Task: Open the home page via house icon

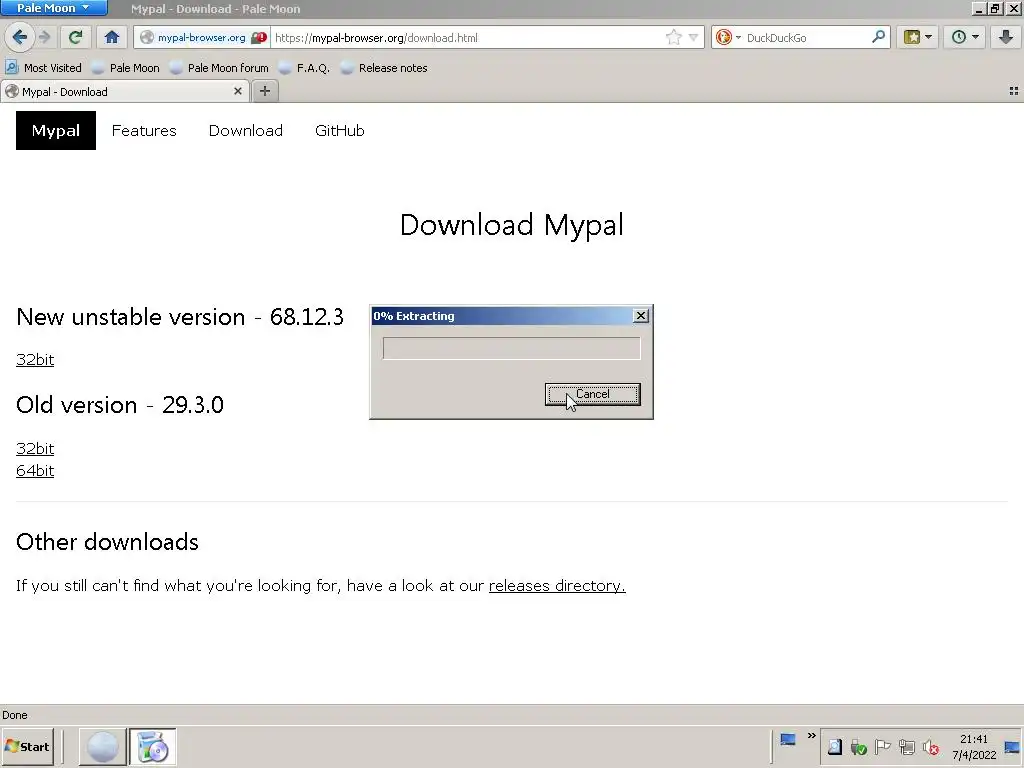Action: (x=112, y=37)
